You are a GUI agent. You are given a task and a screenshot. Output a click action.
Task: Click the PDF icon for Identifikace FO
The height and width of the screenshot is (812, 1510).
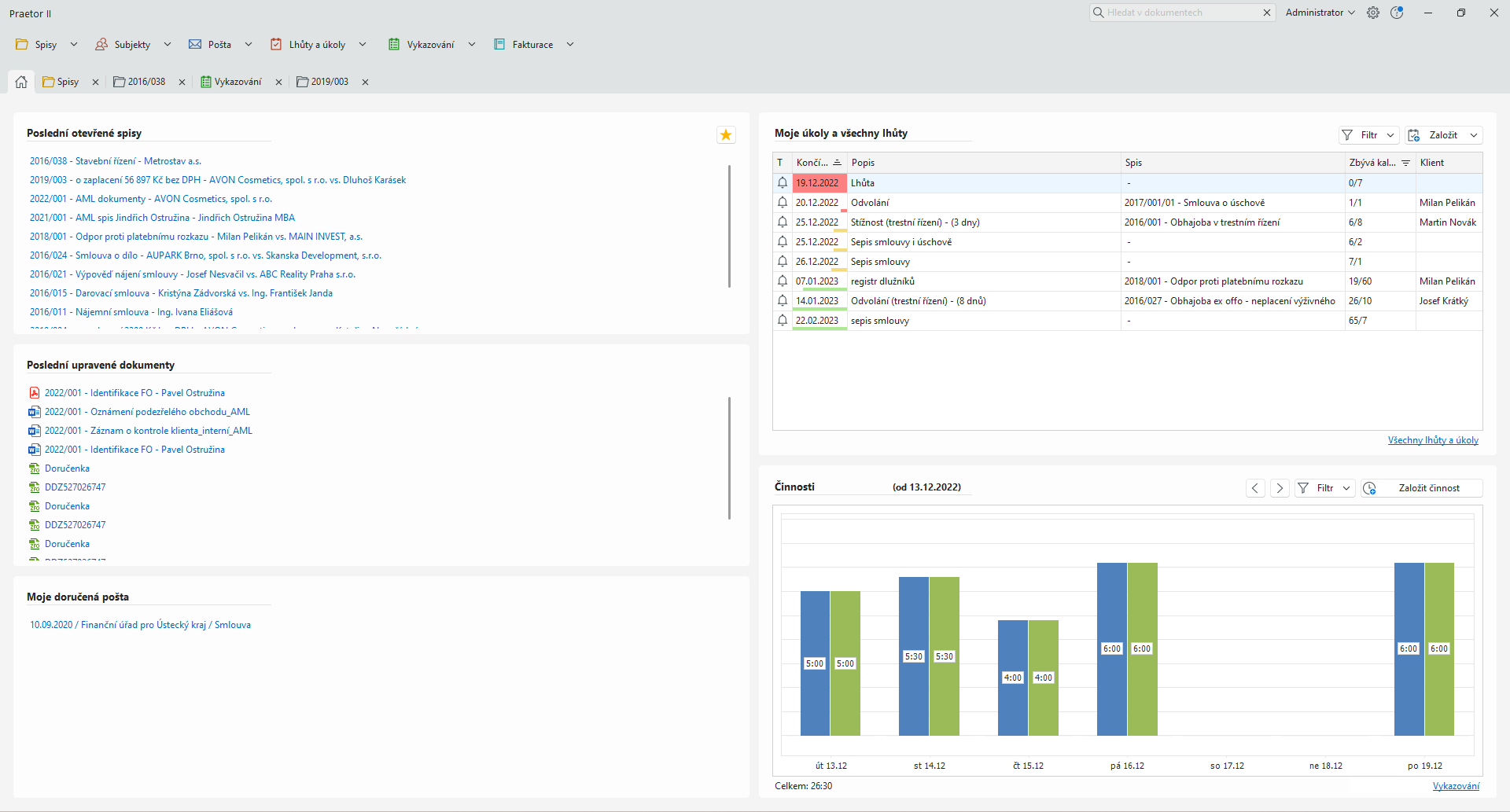tap(35, 393)
